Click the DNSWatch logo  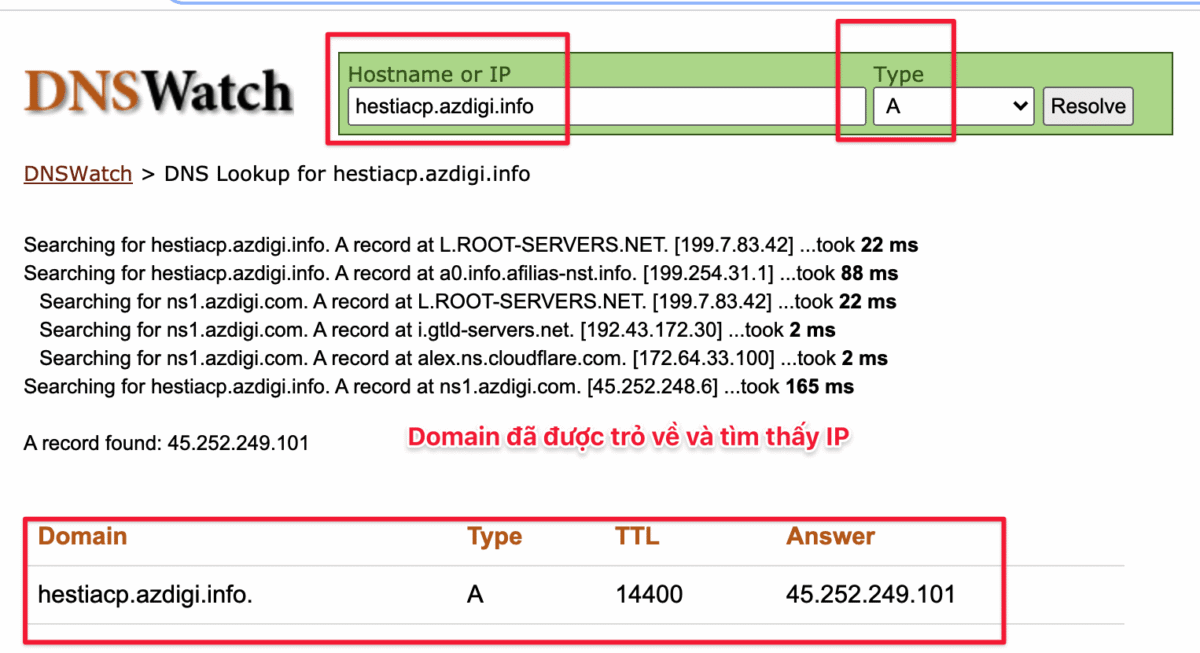click(x=158, y=92)
